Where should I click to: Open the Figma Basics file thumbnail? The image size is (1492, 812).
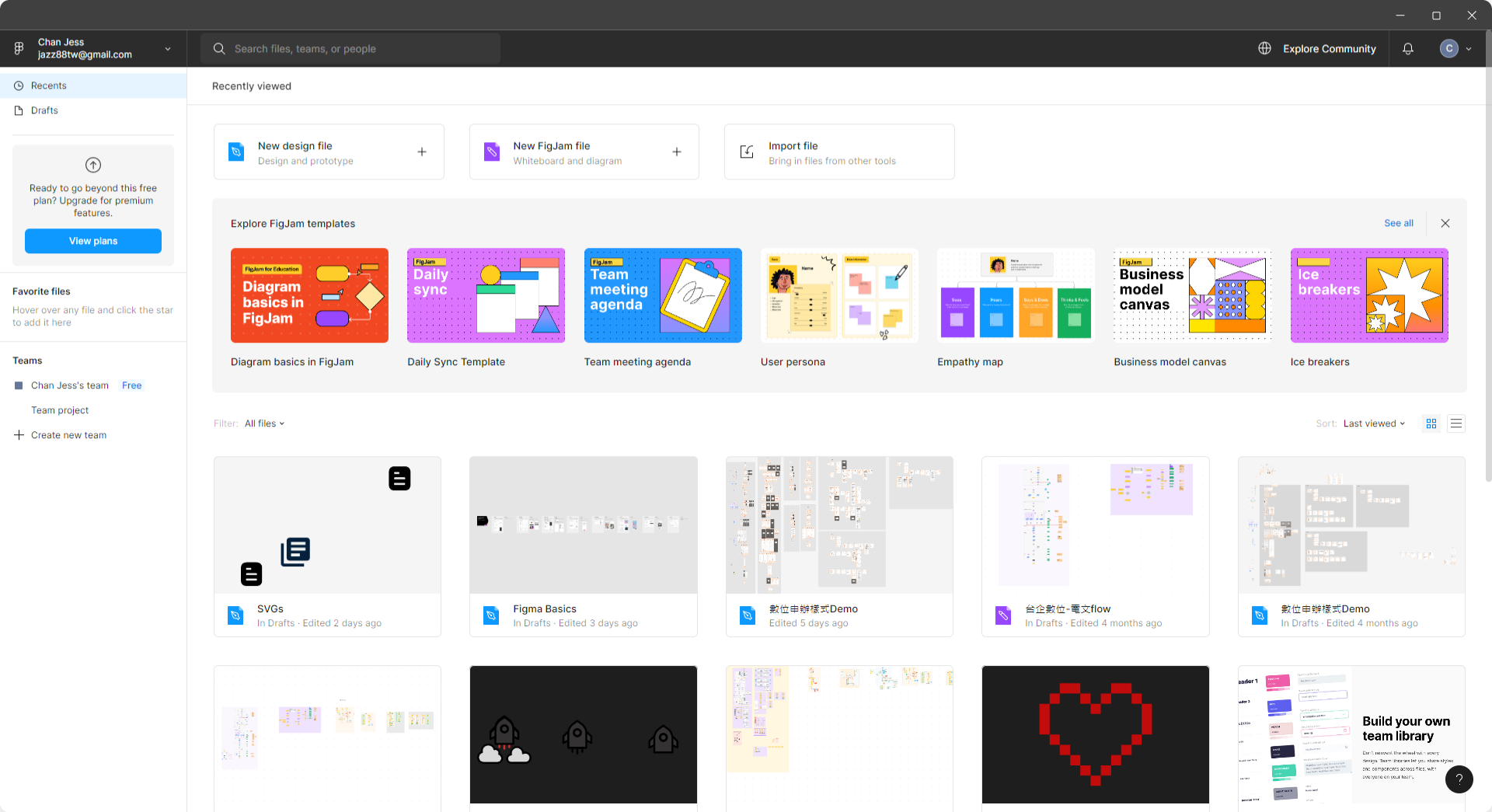click(x=583, y=525)
